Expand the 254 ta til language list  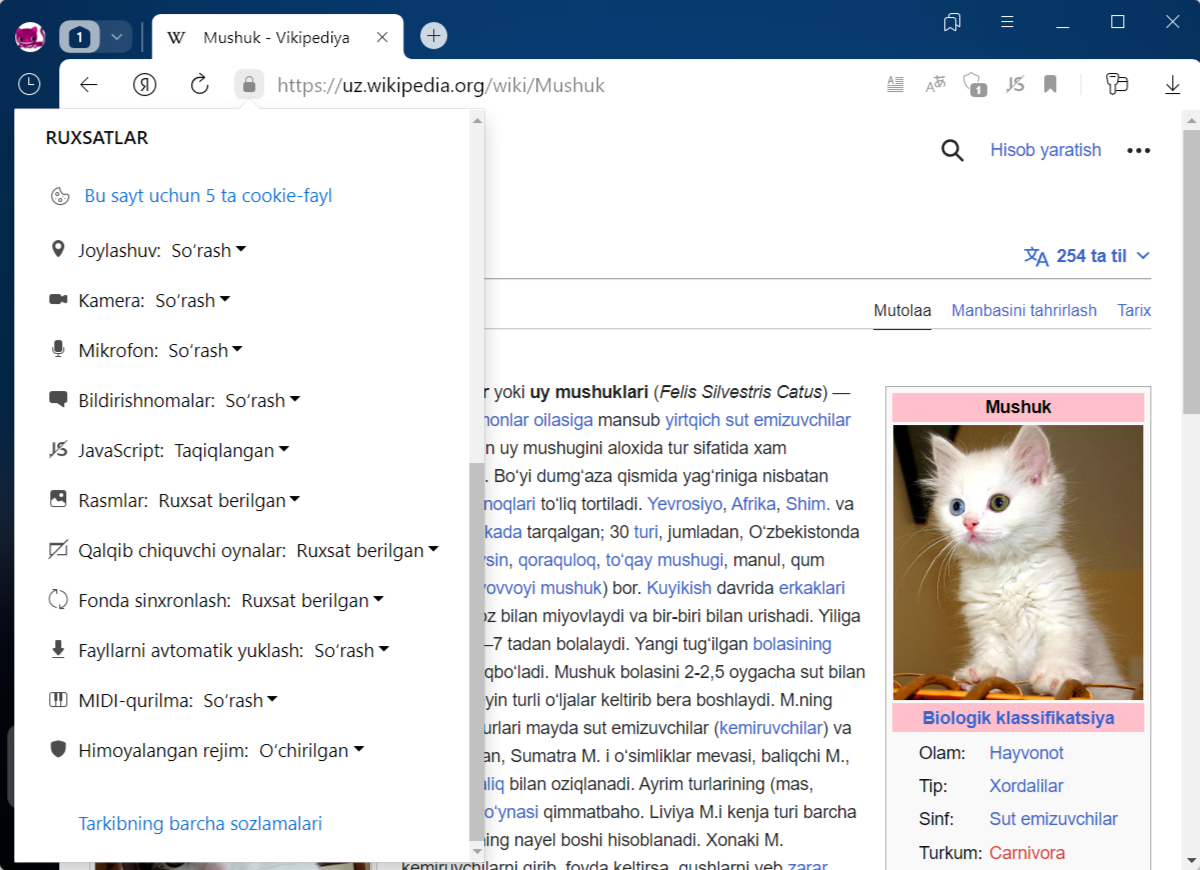1087,256
